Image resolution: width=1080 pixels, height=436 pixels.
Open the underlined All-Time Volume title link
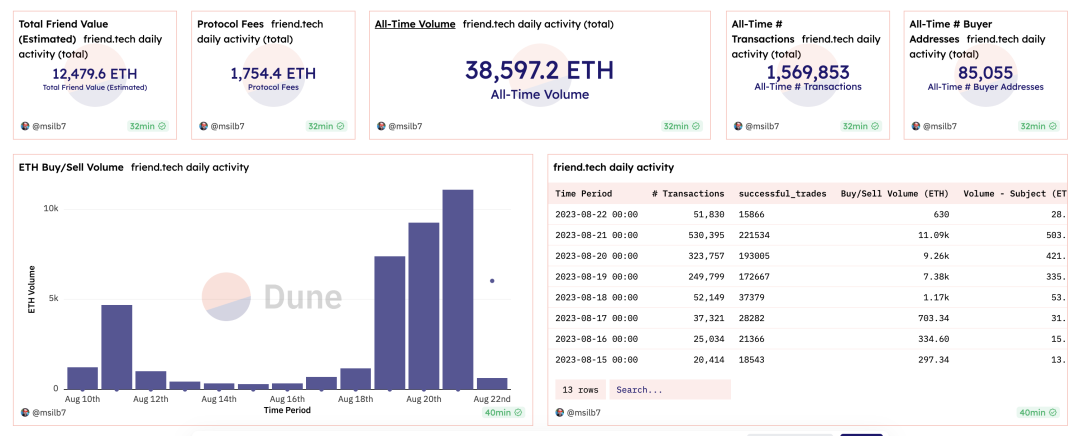(x=415, y=23)
